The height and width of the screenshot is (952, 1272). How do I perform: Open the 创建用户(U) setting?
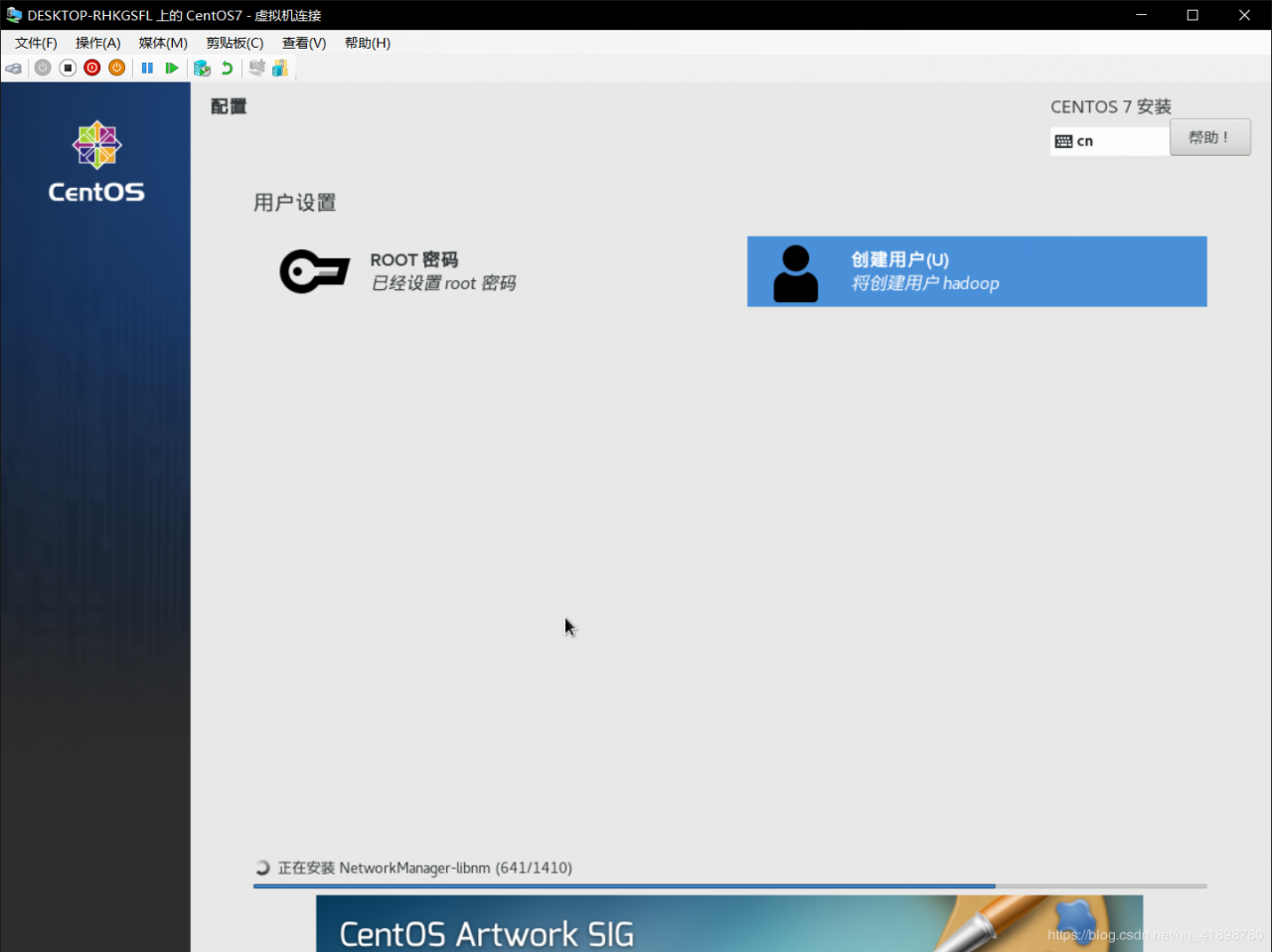977,271
